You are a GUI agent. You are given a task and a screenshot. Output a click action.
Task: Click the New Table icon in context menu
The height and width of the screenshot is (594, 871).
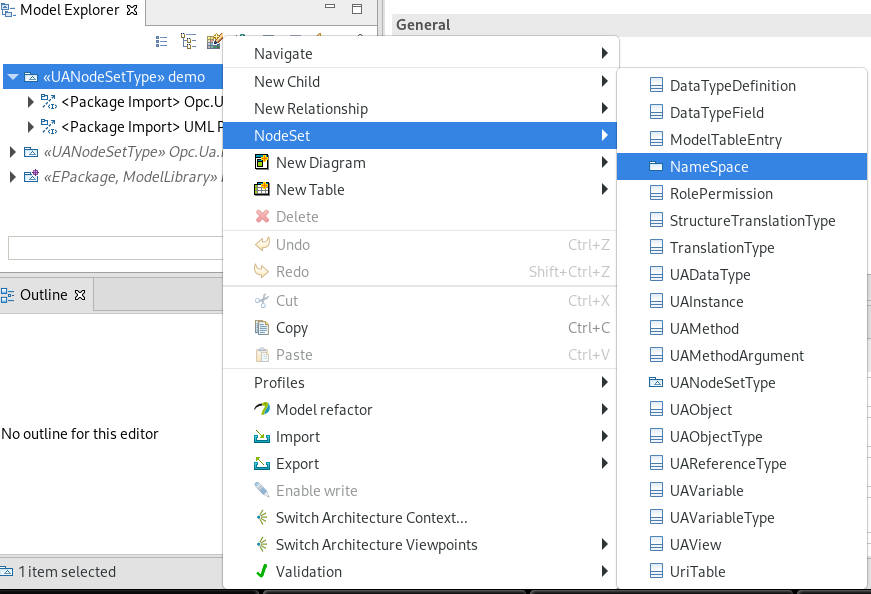click(x=262, y=189)
